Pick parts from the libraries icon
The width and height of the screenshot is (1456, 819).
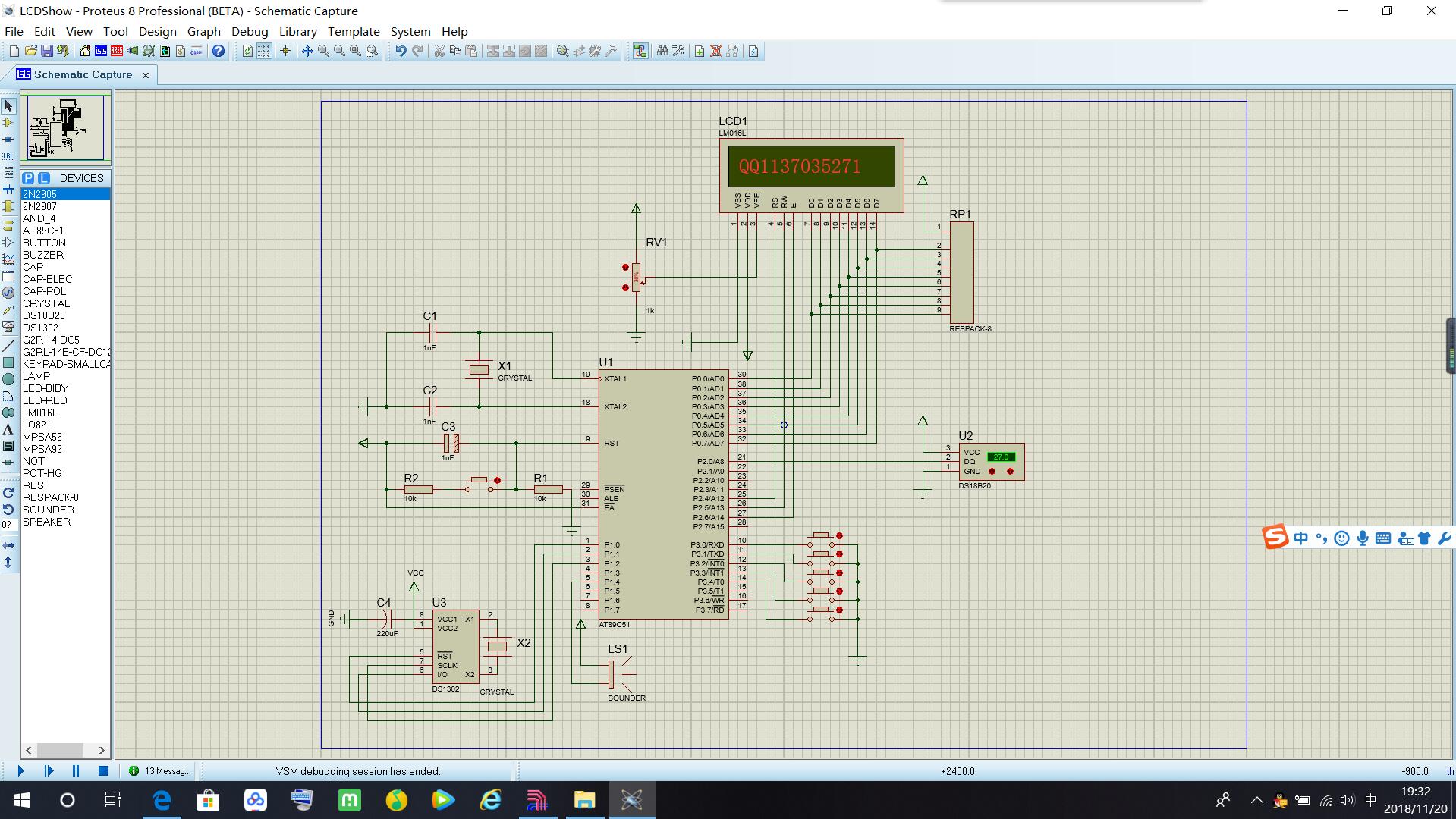tap(563, 52)
